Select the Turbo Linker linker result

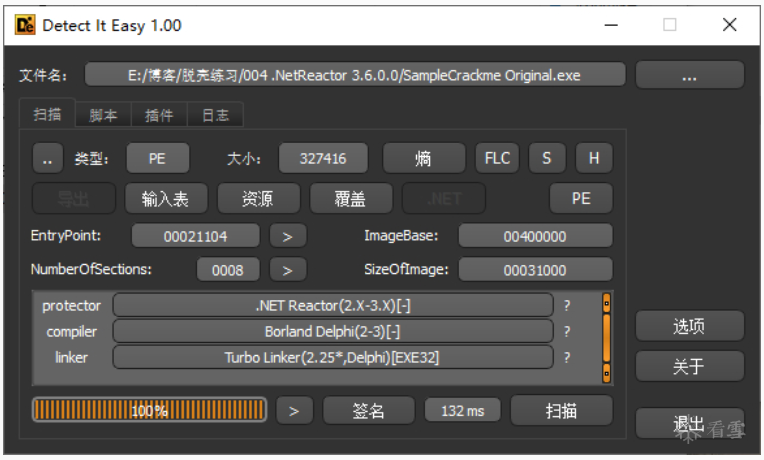pyautogui.click(x=333, y=358)
